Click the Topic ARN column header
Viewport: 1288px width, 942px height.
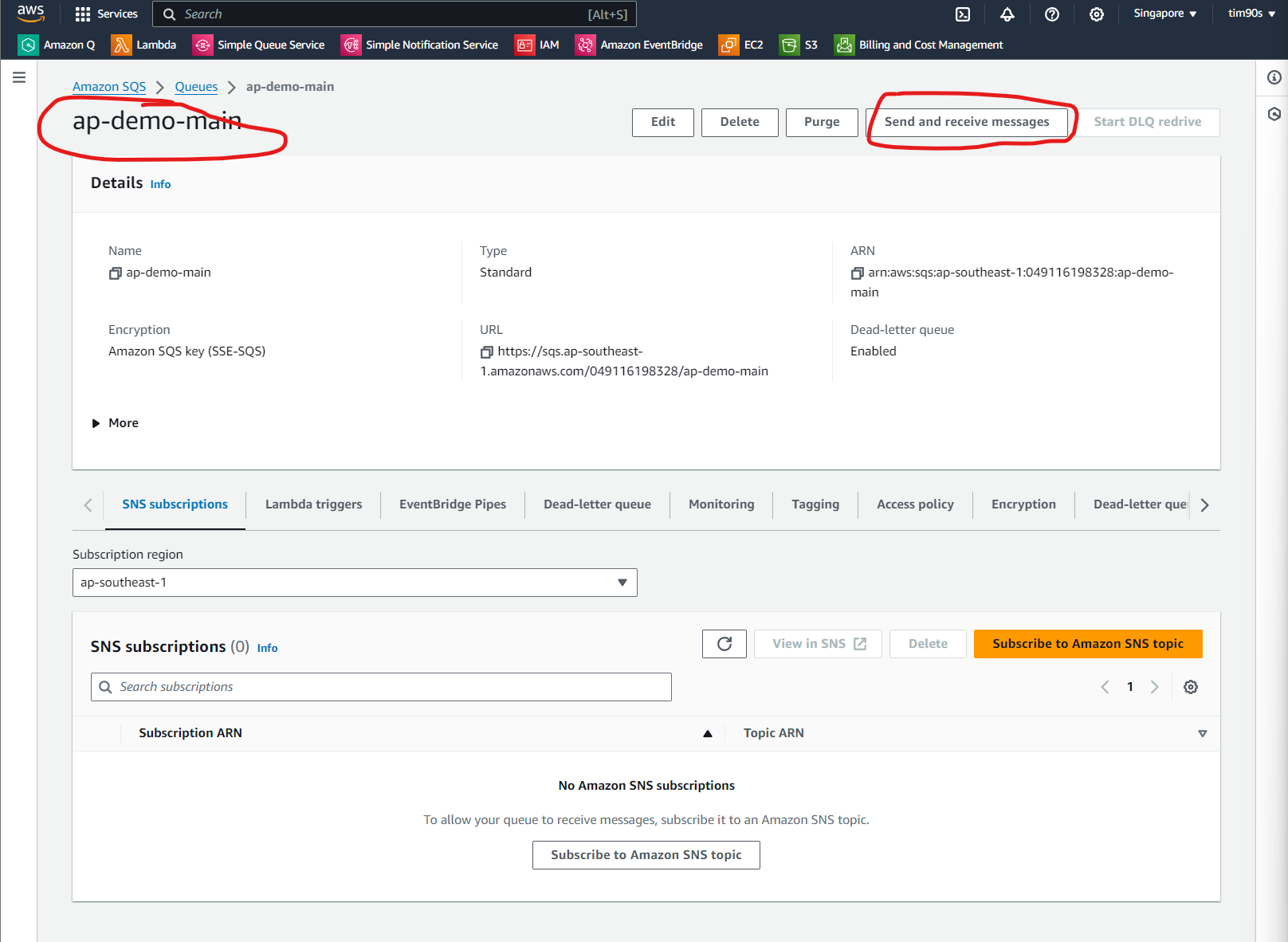[773, 733]
